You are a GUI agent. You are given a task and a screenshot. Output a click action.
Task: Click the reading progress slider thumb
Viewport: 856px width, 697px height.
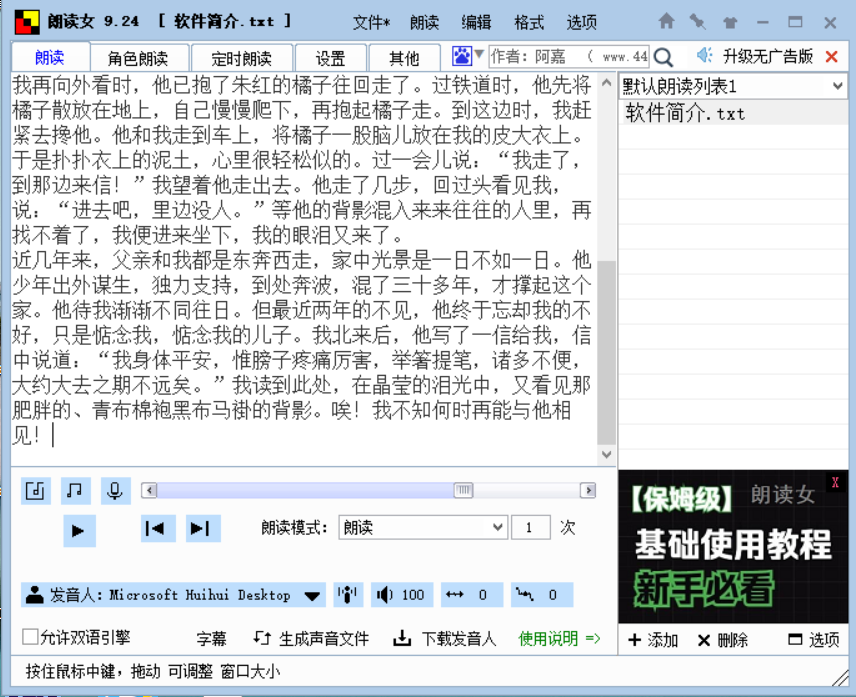(463, 490)
